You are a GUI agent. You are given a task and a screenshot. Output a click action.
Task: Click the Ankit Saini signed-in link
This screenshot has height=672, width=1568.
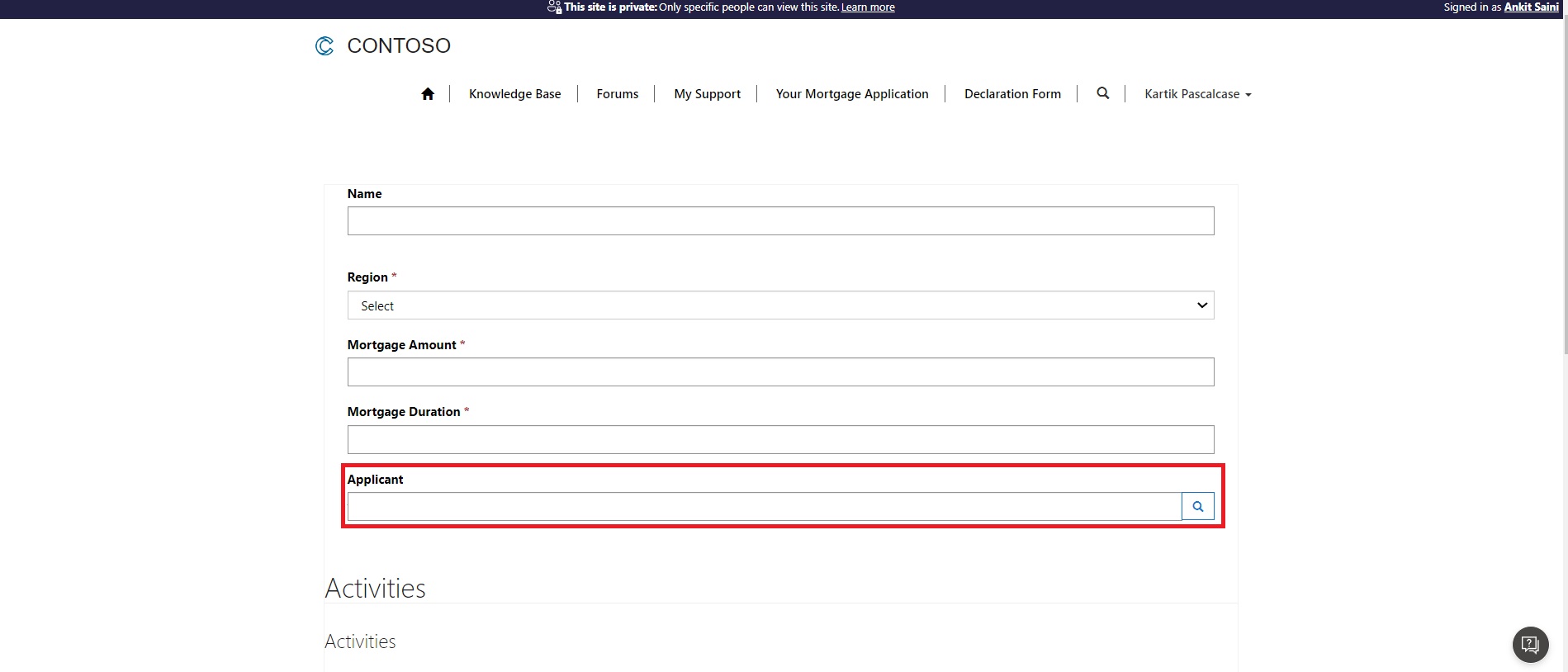click(x=1531, y=7)
